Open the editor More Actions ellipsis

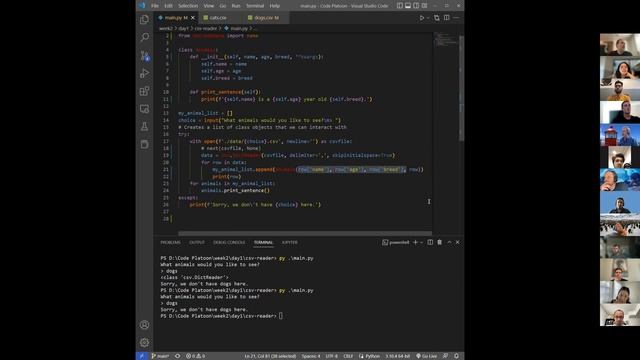click(456, 18)
